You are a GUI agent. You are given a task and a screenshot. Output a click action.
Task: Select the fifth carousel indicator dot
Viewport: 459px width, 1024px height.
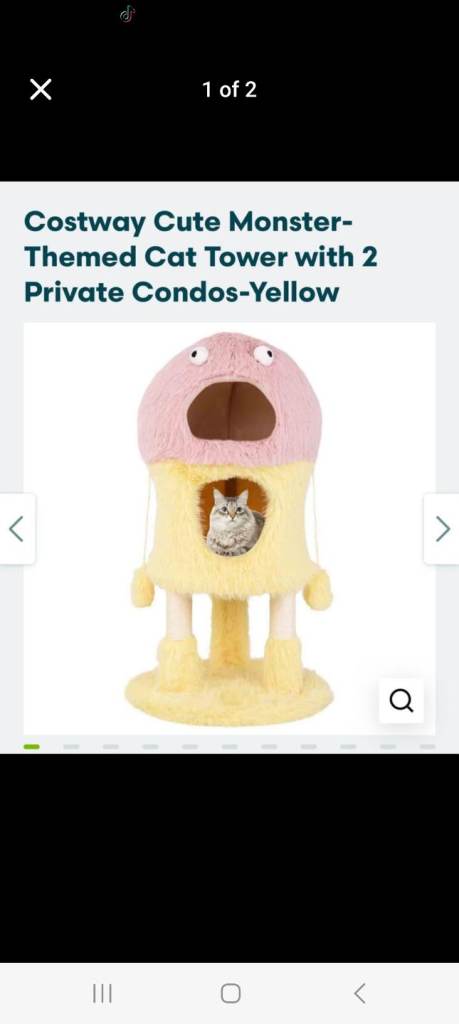point(190,746)
